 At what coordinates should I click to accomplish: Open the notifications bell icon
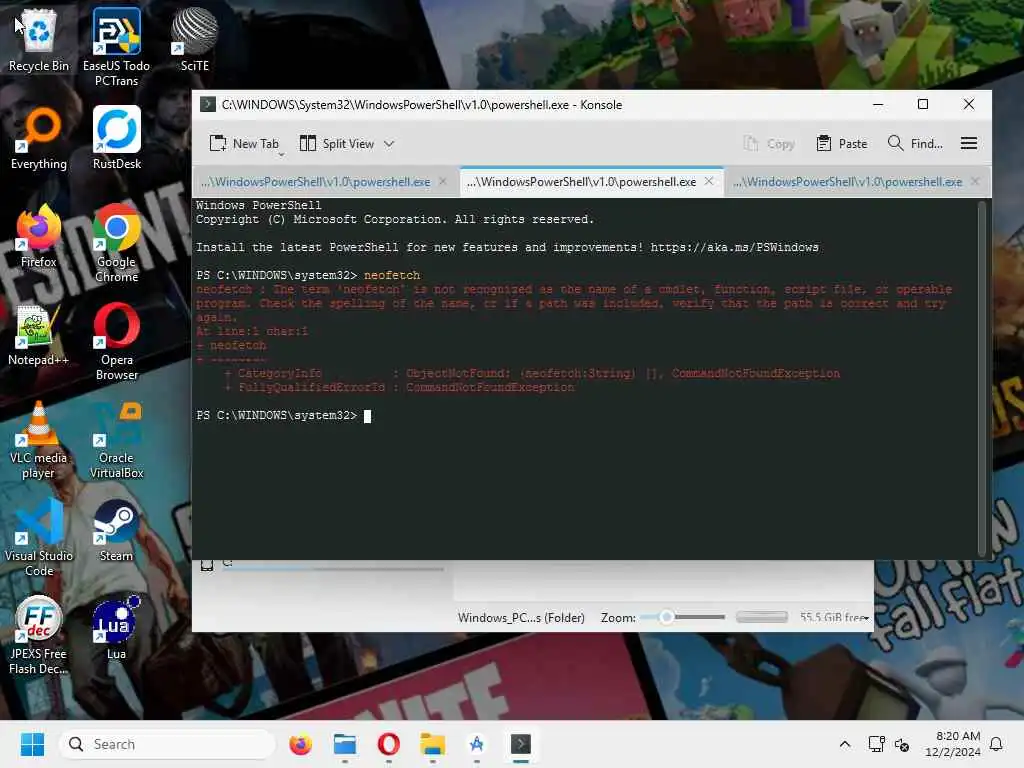click(997, 744)
